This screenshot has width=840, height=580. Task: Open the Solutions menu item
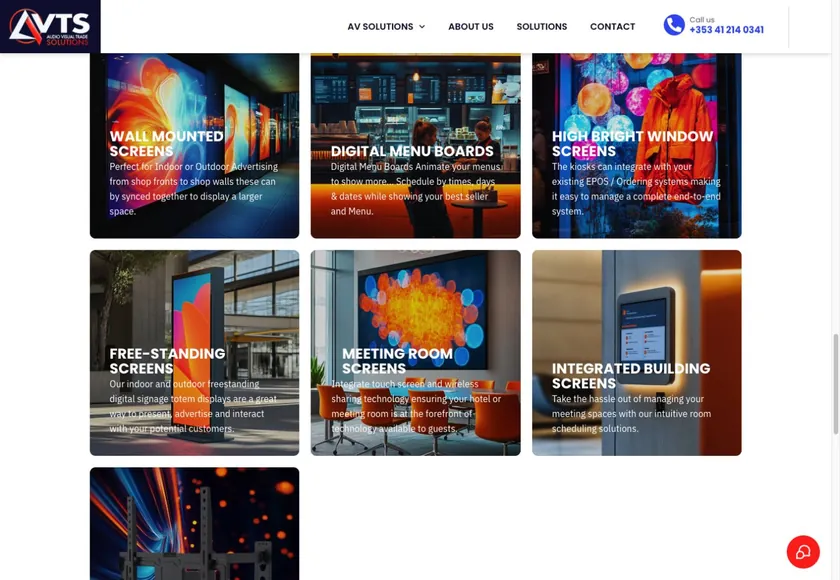542,26
